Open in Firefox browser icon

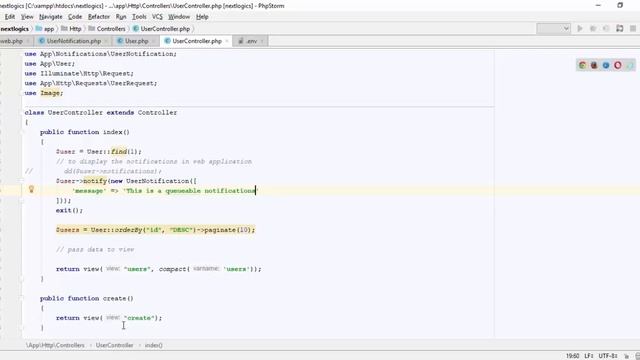point(594,65)
